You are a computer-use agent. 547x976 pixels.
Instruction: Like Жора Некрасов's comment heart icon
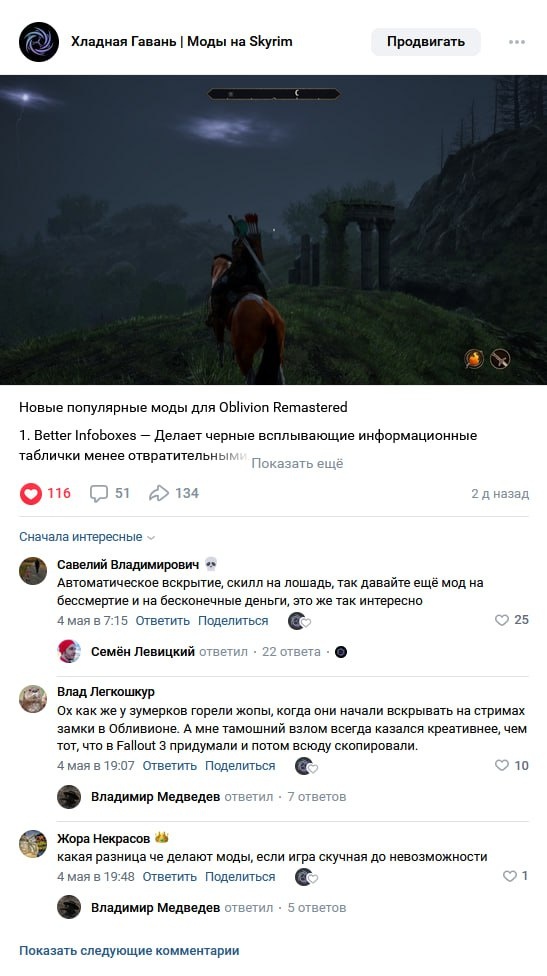[510, 876]
